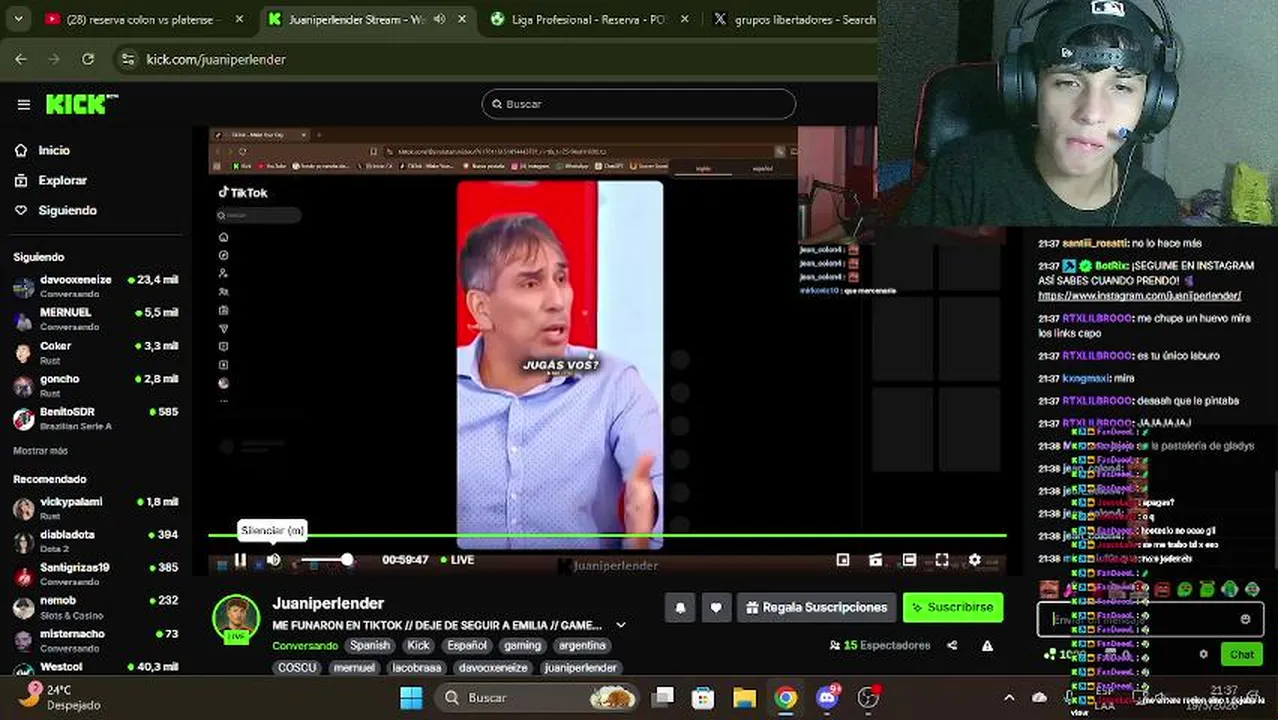Enable mini player mode
The width and height of the screenshot is (1278, 720).
843,560
